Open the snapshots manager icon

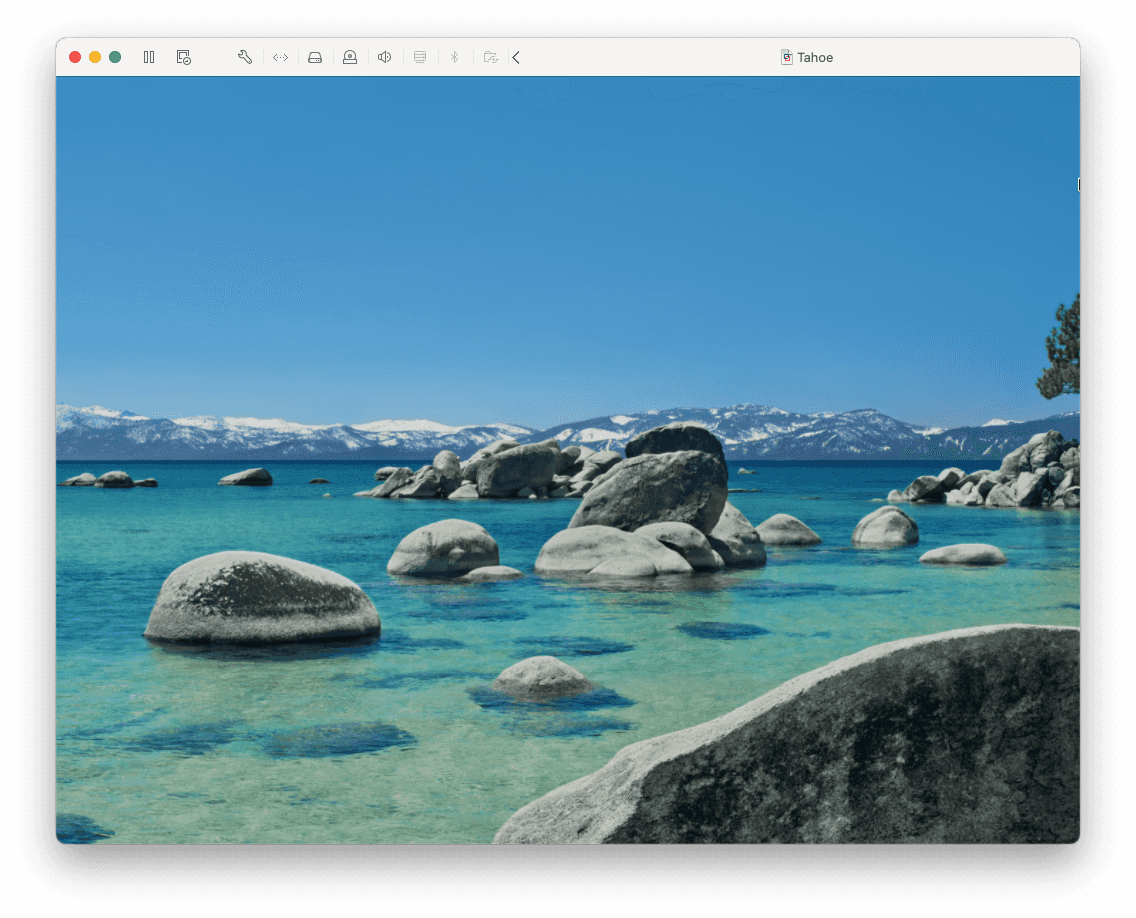point(184,57)
